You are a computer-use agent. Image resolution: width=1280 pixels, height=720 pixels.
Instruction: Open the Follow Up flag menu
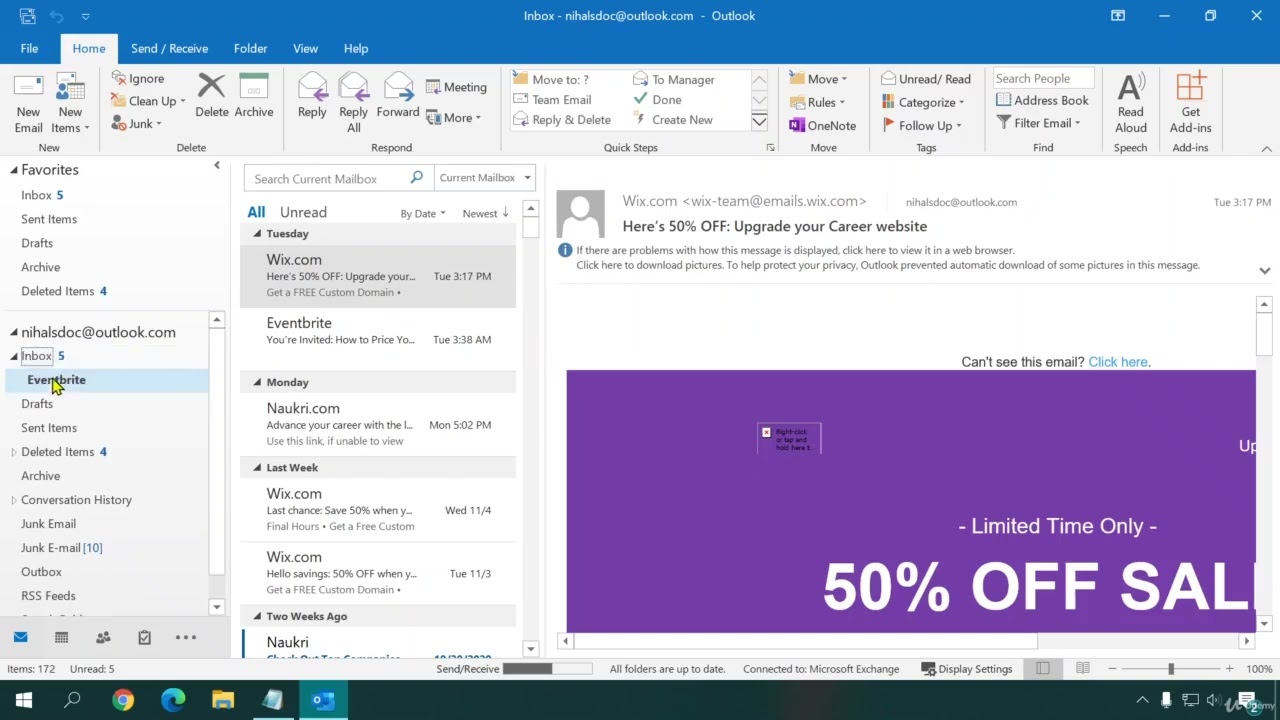(x=921, y=126)
